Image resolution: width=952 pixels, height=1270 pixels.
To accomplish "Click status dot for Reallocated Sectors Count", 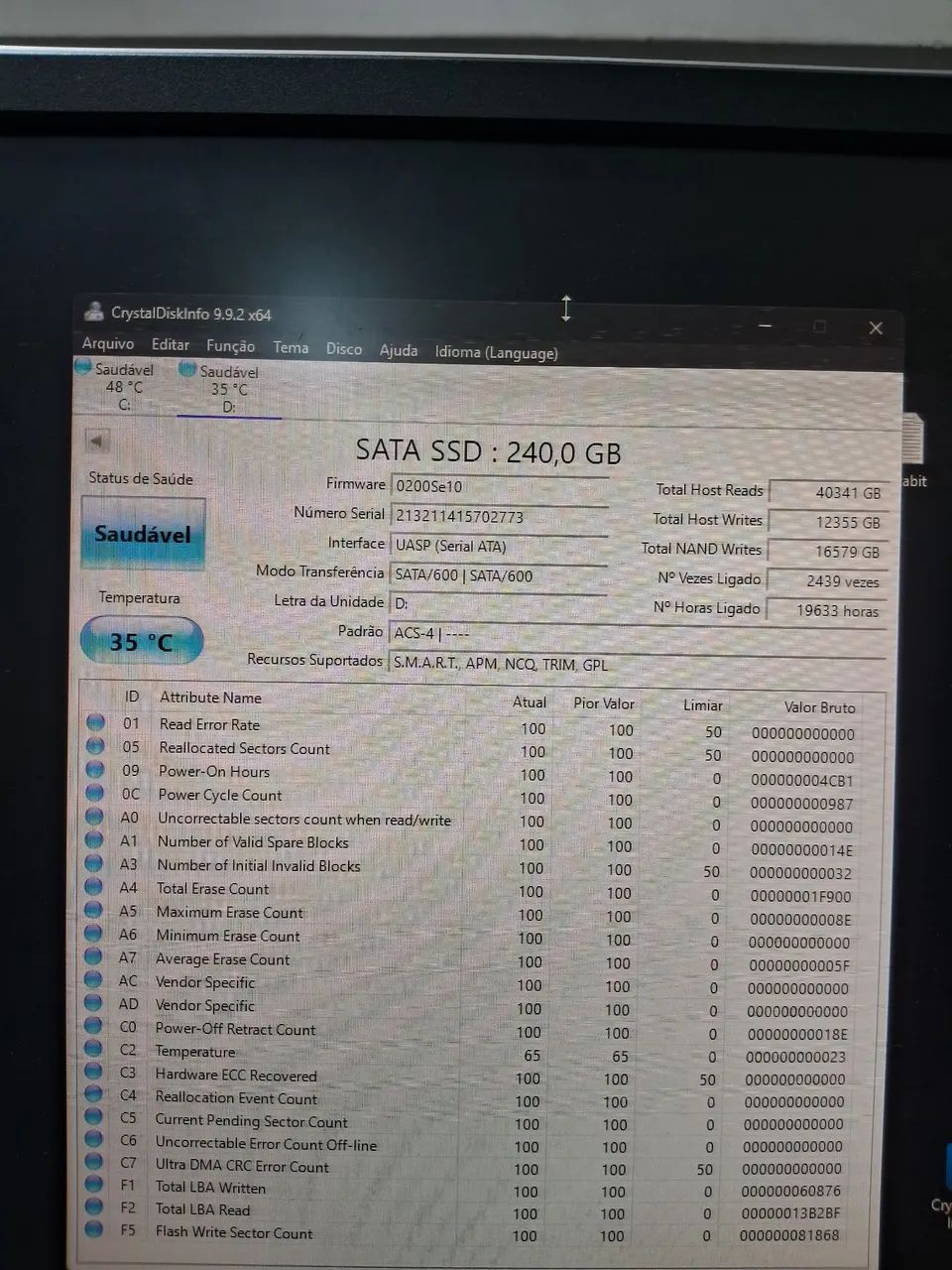I will 95,746.
